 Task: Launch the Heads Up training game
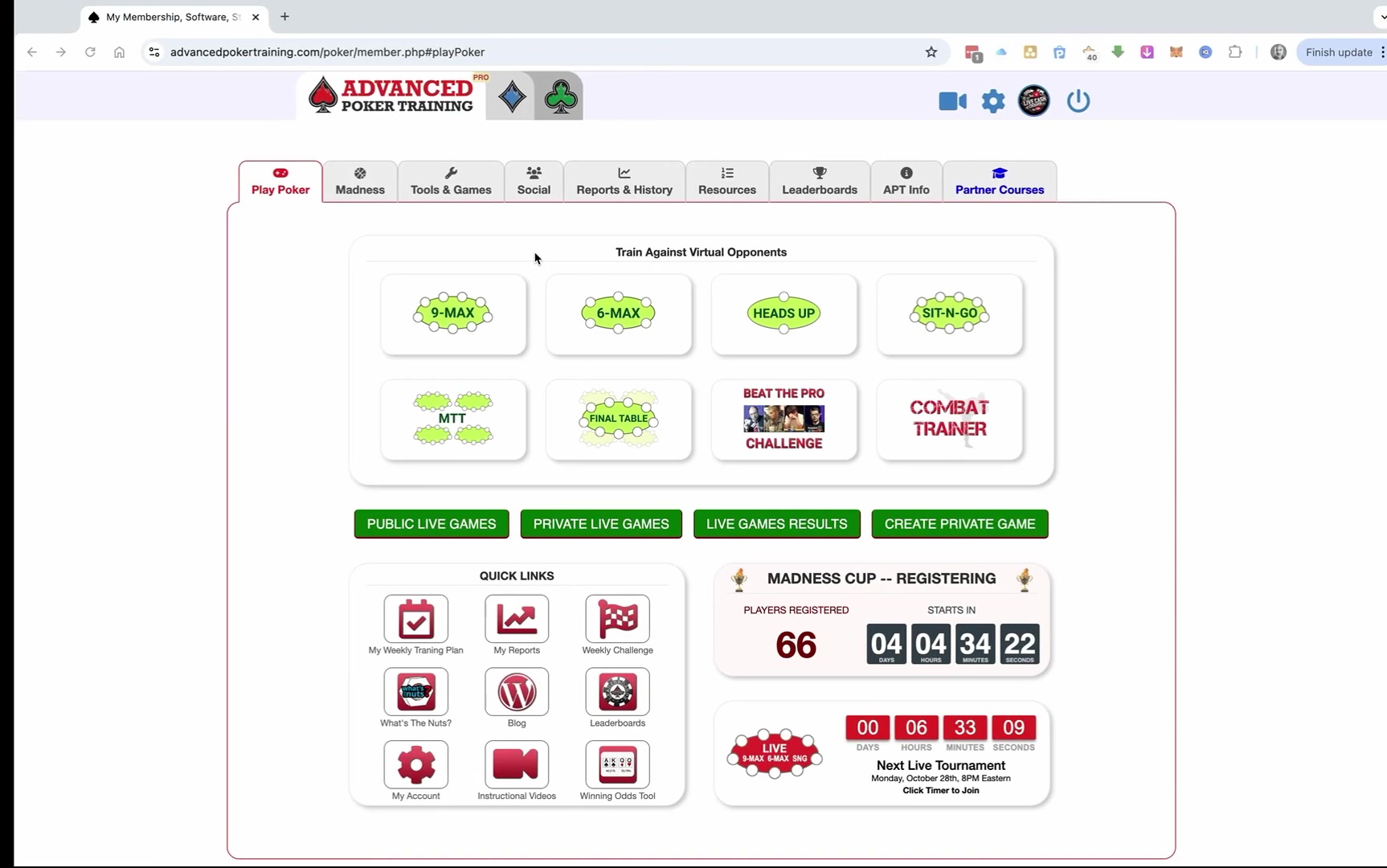tap(784, 314)
